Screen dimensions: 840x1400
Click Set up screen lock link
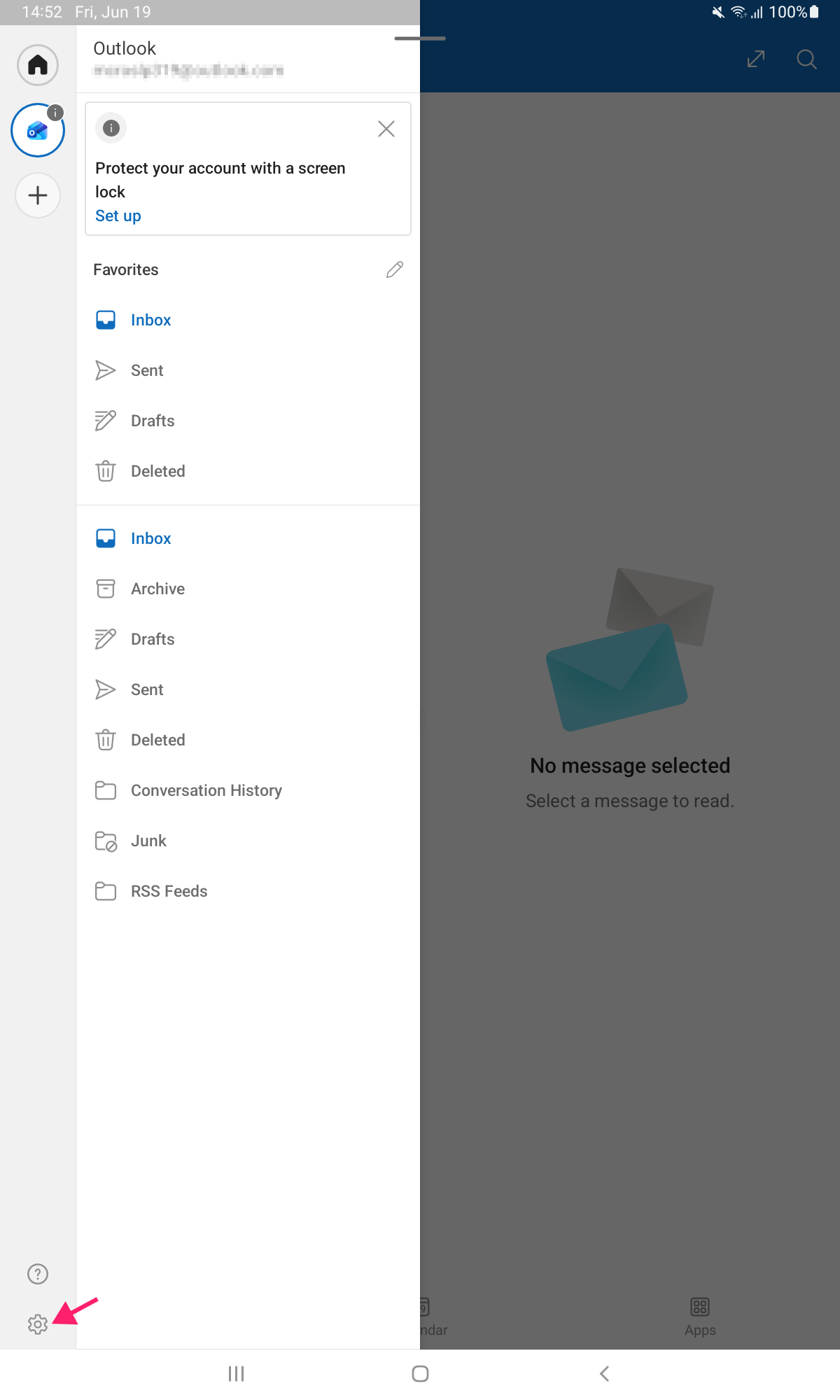click(118, 216)
